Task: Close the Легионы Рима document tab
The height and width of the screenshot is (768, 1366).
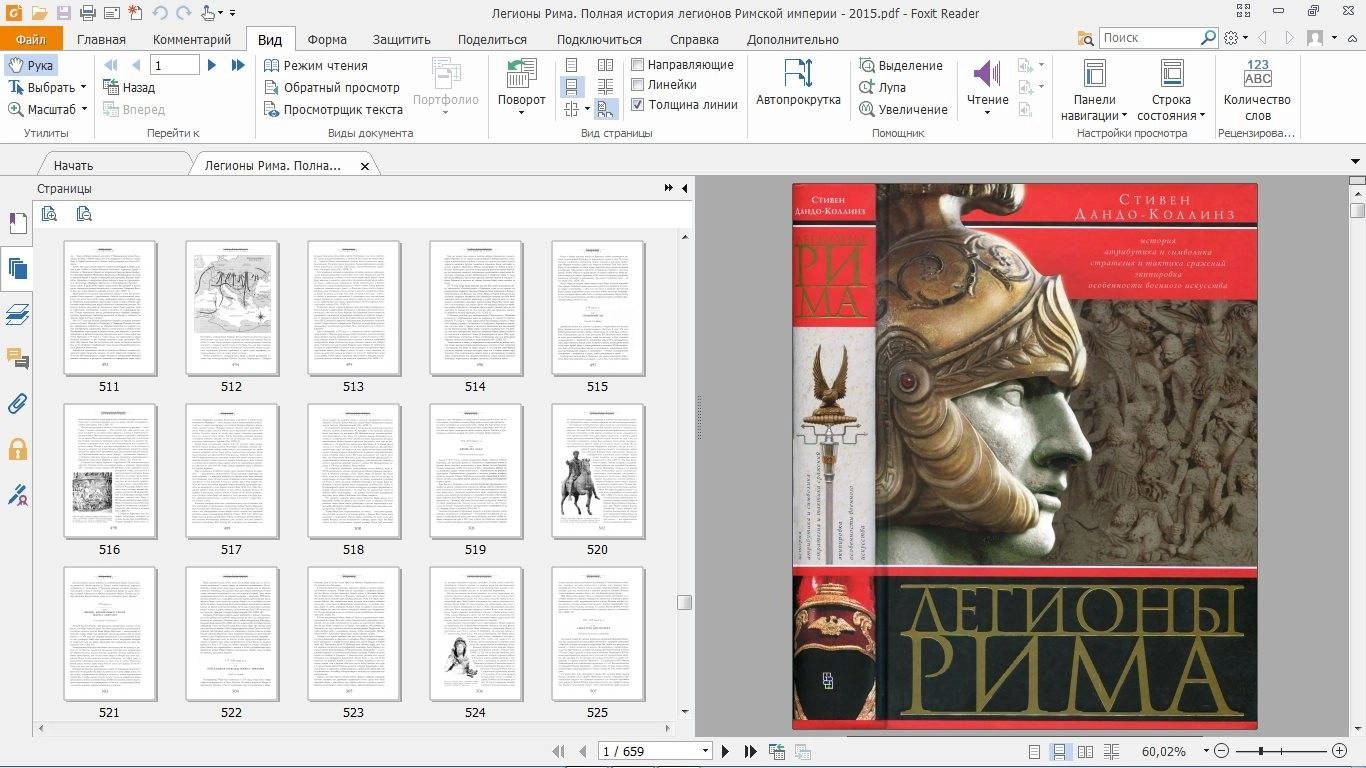Action: pos(365,166)
